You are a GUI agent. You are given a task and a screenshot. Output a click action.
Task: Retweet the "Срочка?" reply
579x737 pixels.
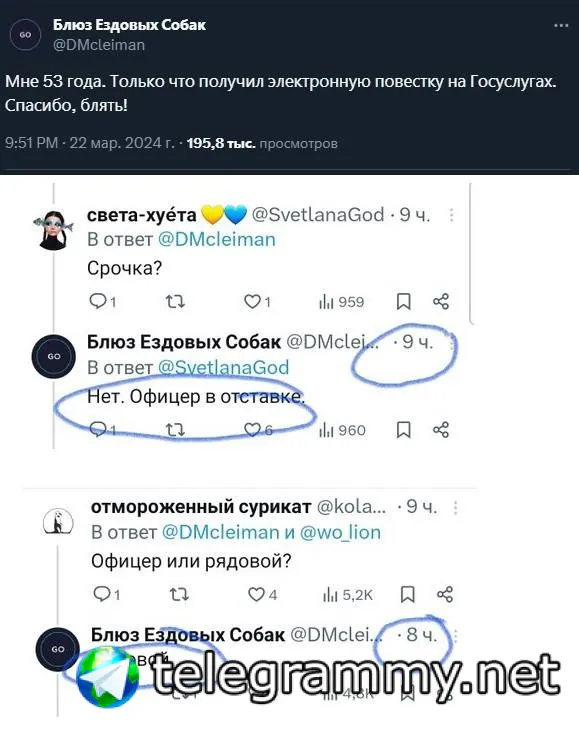click(175, 301)
